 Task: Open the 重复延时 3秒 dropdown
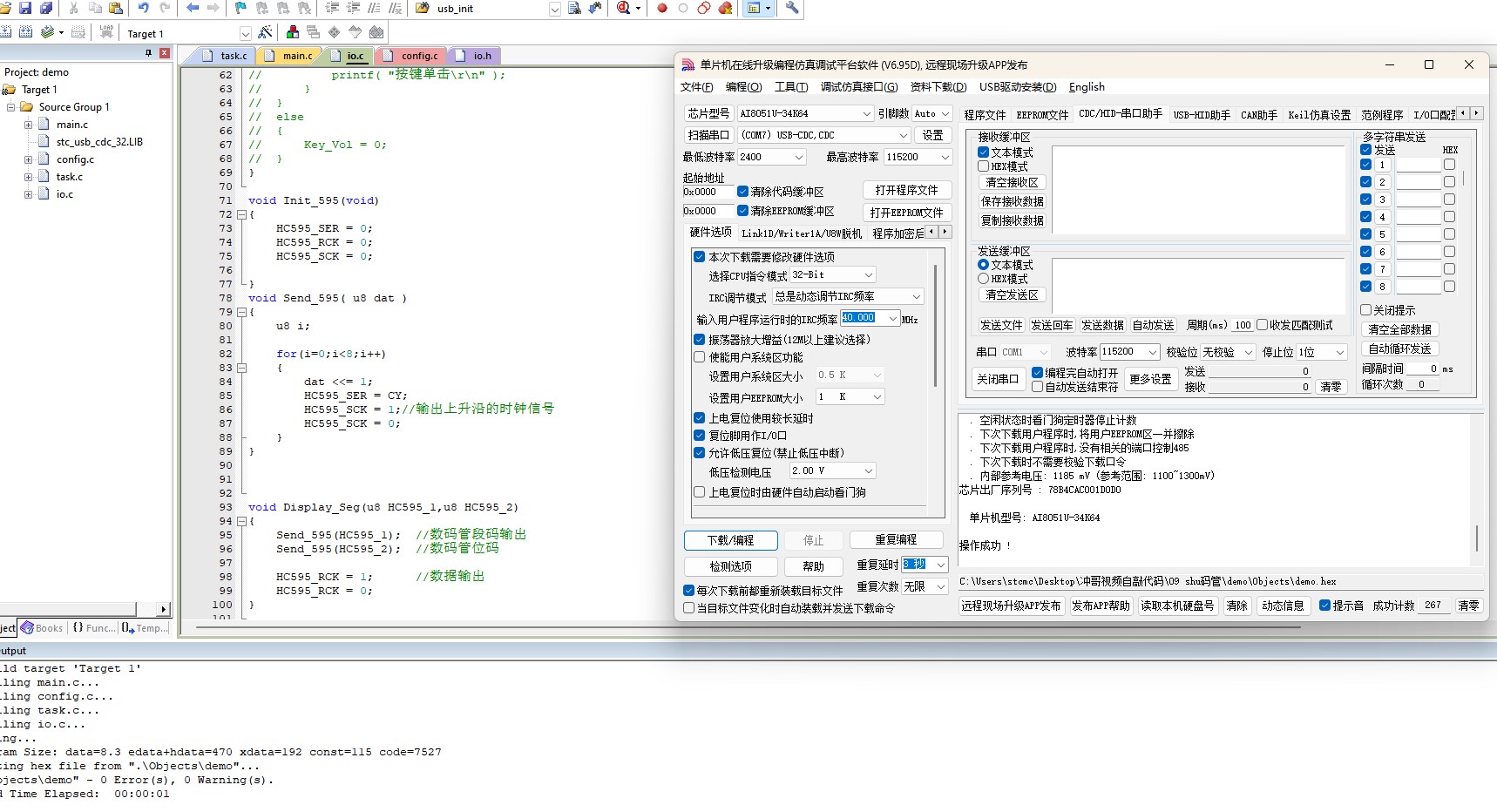[940, 565]
